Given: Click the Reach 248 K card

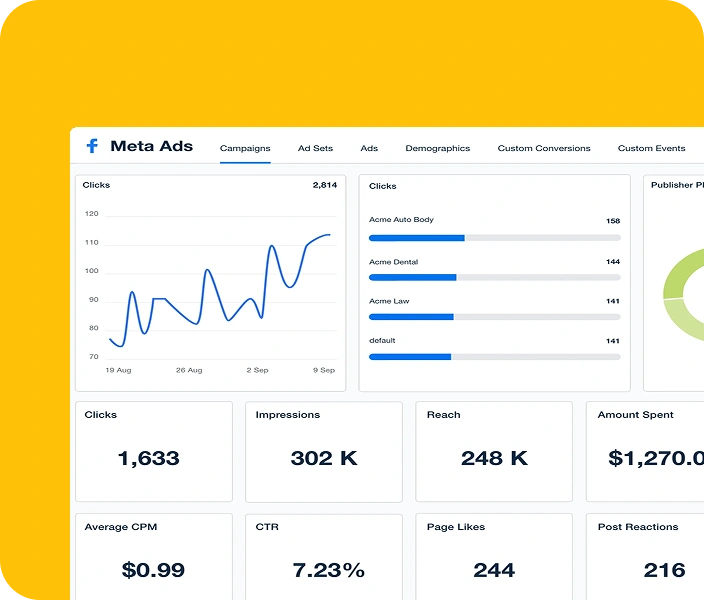Looking at the screenshot, I should pyautogui.click(x=494, y=451).
